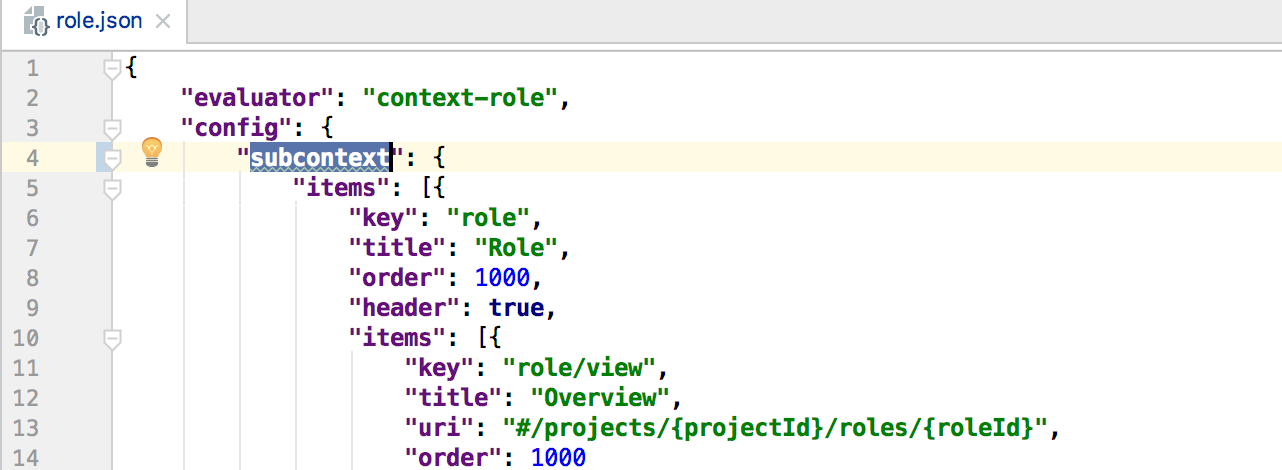This screenshot has height=470, width=1282.
Task: Click the "order" key on line 14
Action: tap(451, 457)
